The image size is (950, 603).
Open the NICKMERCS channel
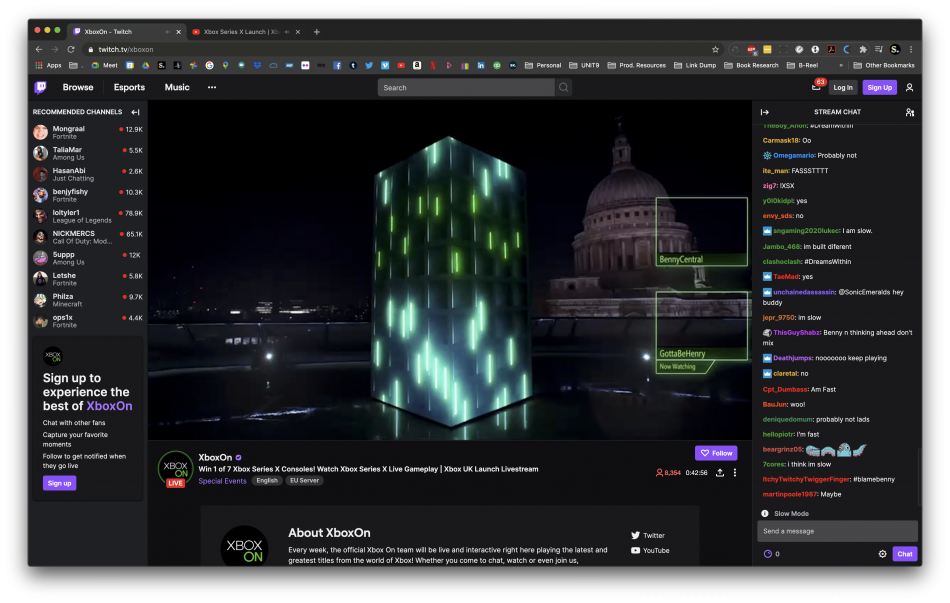88,237
